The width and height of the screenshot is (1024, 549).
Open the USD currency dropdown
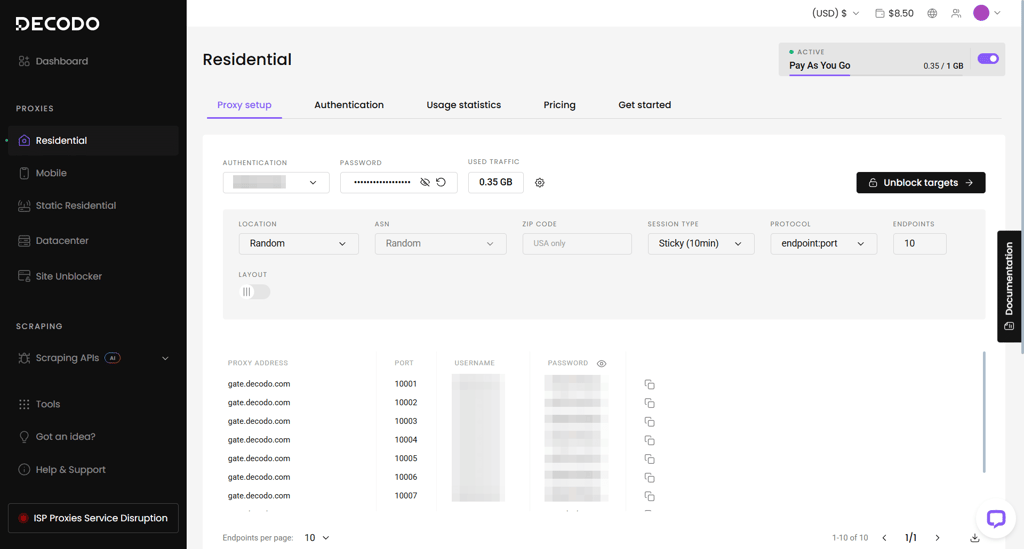tap(835, 13)
